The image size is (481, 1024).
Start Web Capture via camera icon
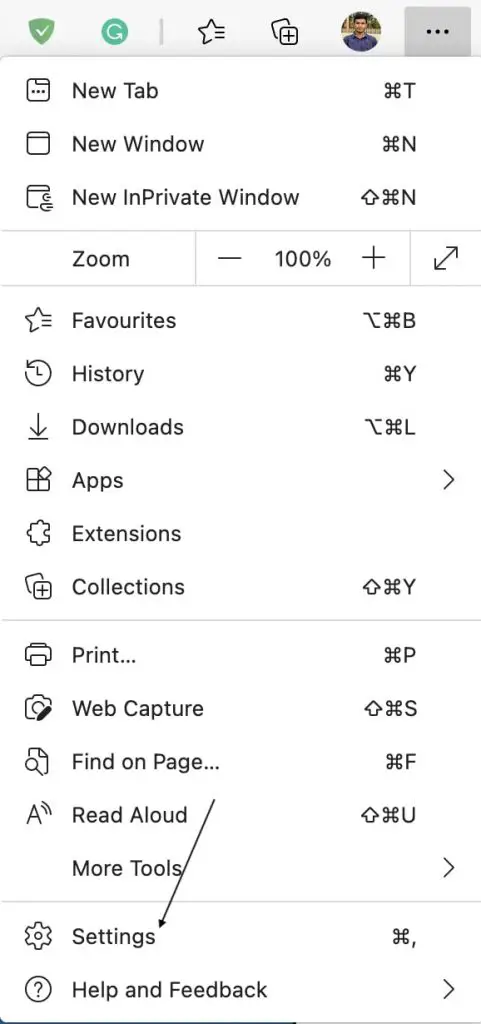37,708
